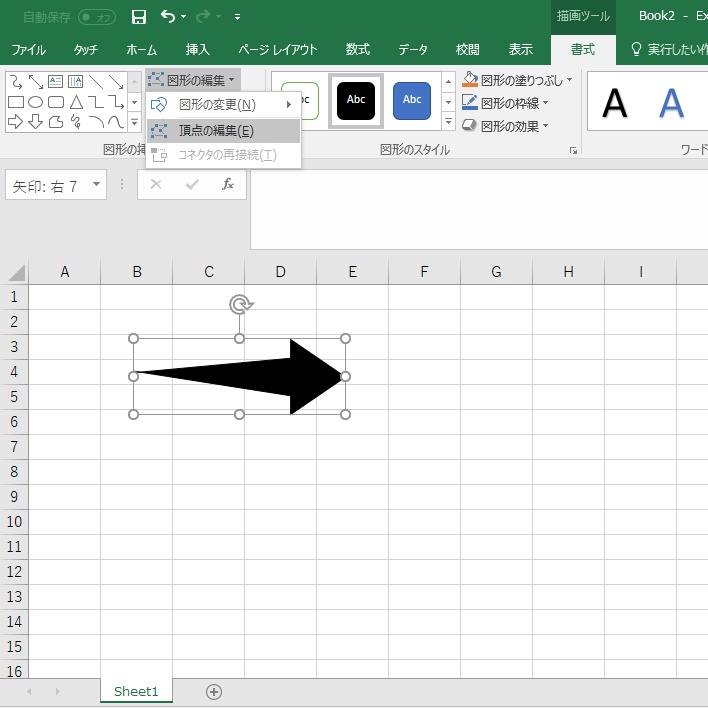
Task: Select the elbow connector shape
Action: click(96, 102)
